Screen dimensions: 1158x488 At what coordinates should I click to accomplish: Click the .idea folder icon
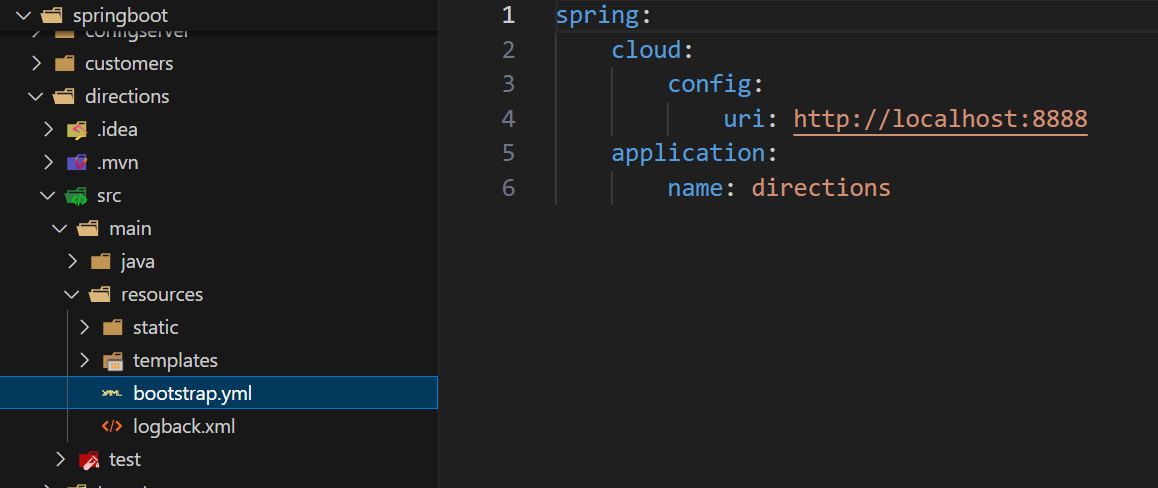tap(77, 130)
